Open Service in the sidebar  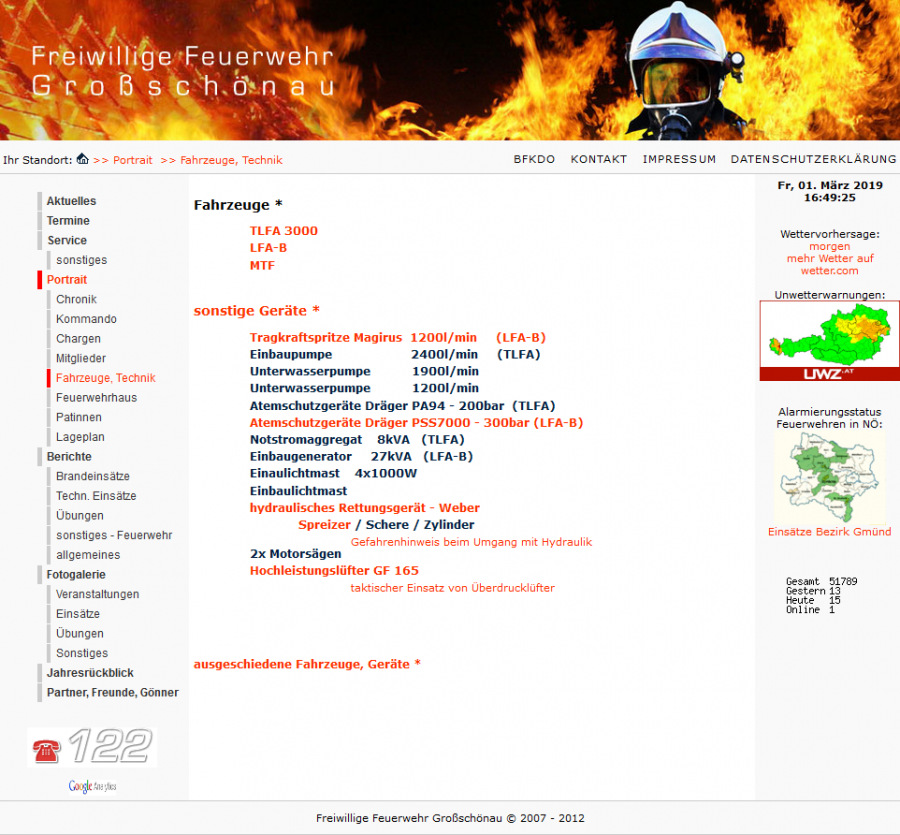67,240
